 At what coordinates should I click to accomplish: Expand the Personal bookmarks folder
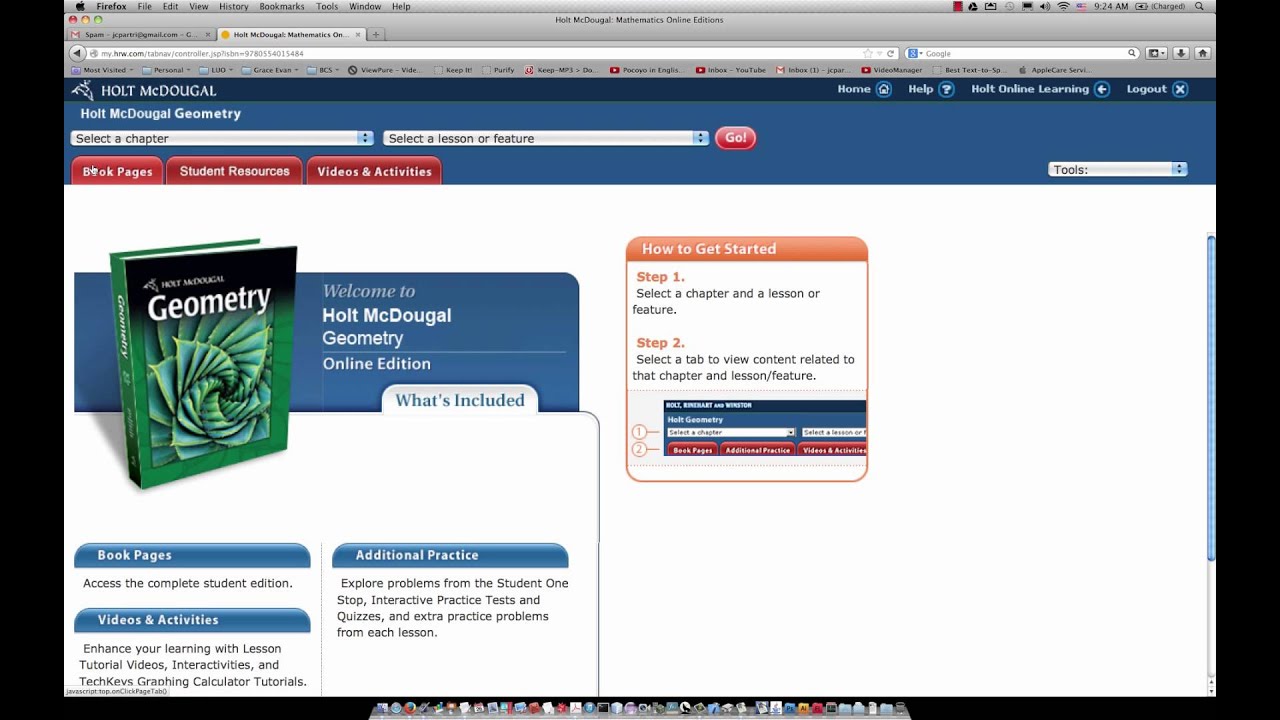click(167, 70)
